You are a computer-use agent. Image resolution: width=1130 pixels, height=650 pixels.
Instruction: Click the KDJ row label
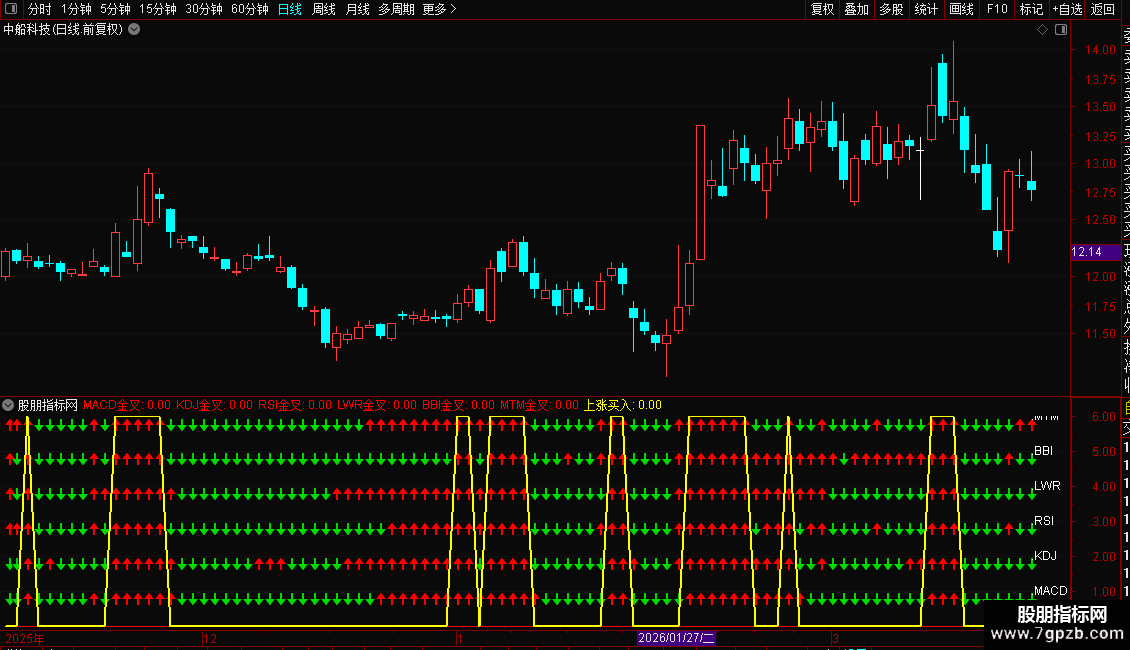click(1046, 556)
